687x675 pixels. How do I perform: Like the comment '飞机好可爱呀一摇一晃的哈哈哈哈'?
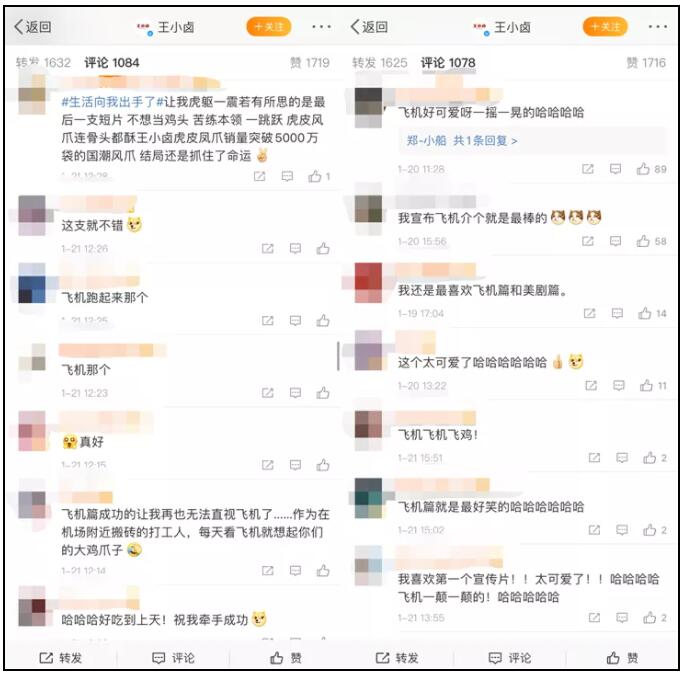pos(651,169)
